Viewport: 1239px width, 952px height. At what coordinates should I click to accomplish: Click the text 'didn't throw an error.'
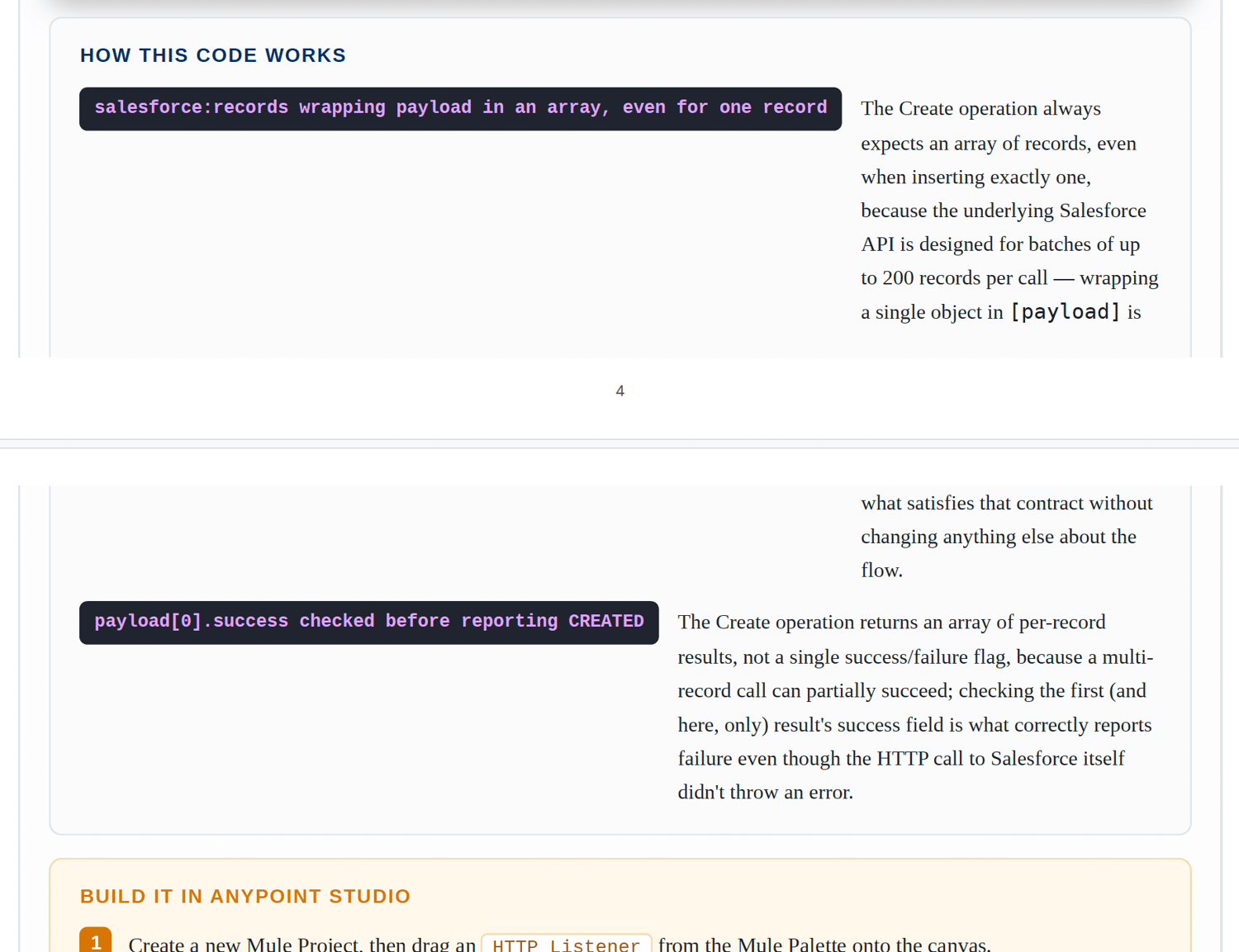point(765,793)
